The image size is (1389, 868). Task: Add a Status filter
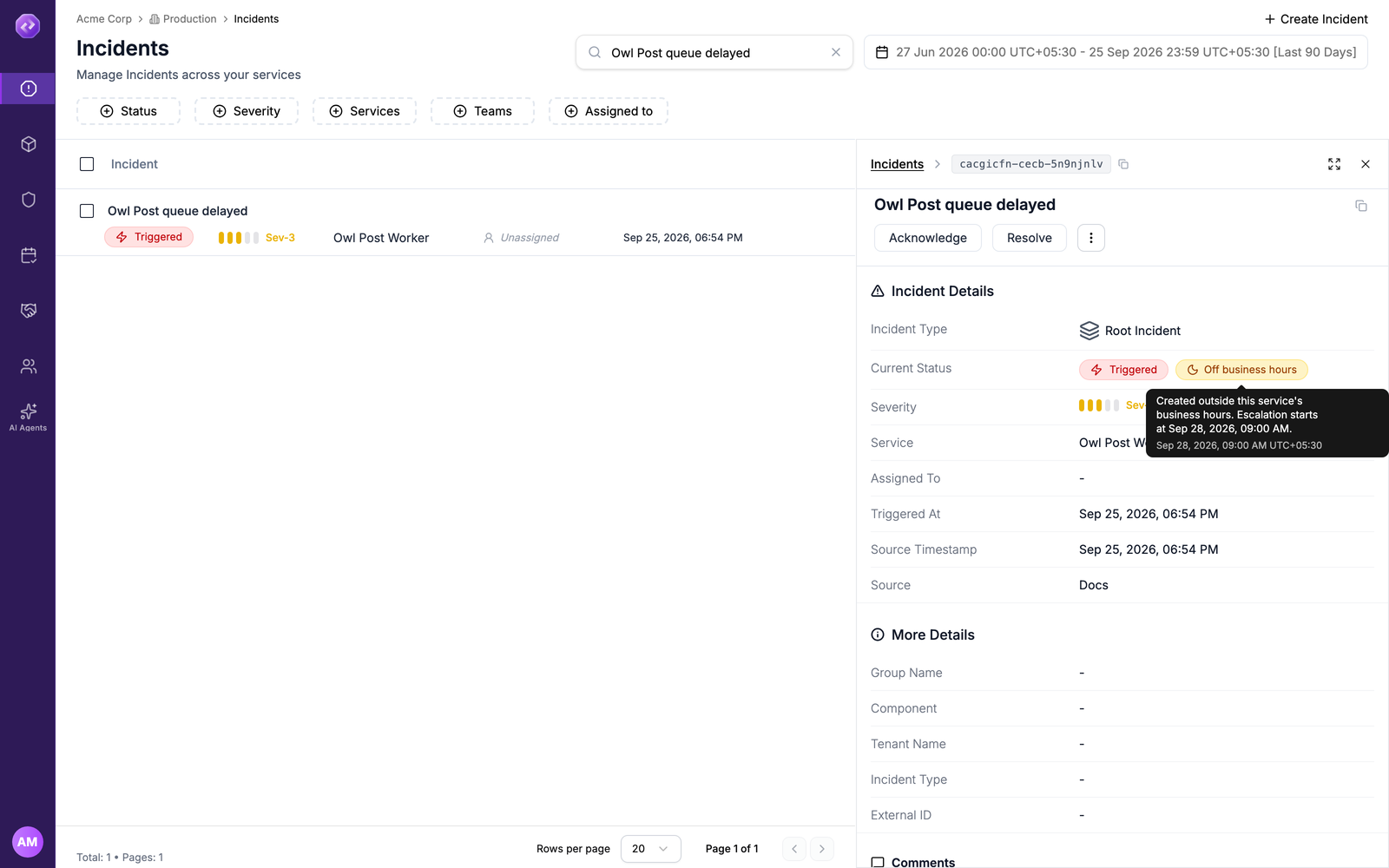(128, 111)
